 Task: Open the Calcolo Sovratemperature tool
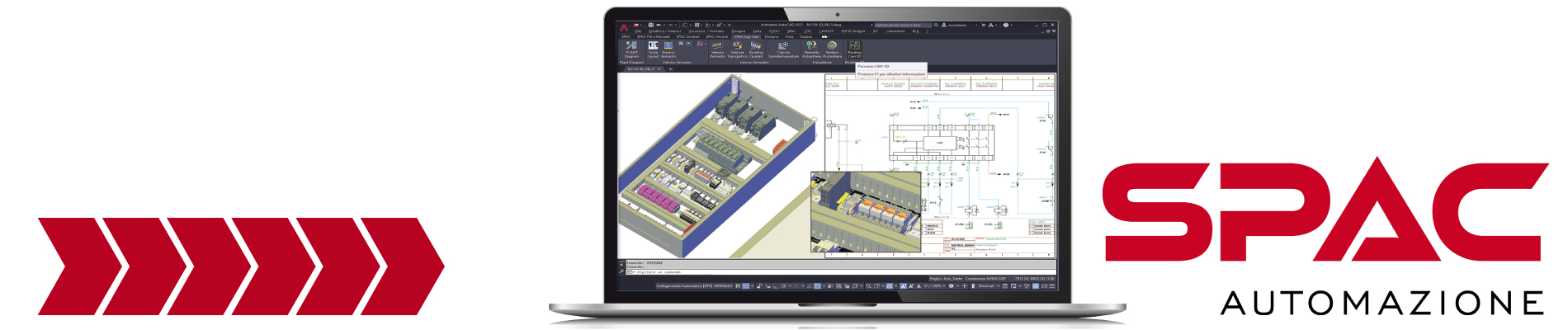[x=783, y=49]
